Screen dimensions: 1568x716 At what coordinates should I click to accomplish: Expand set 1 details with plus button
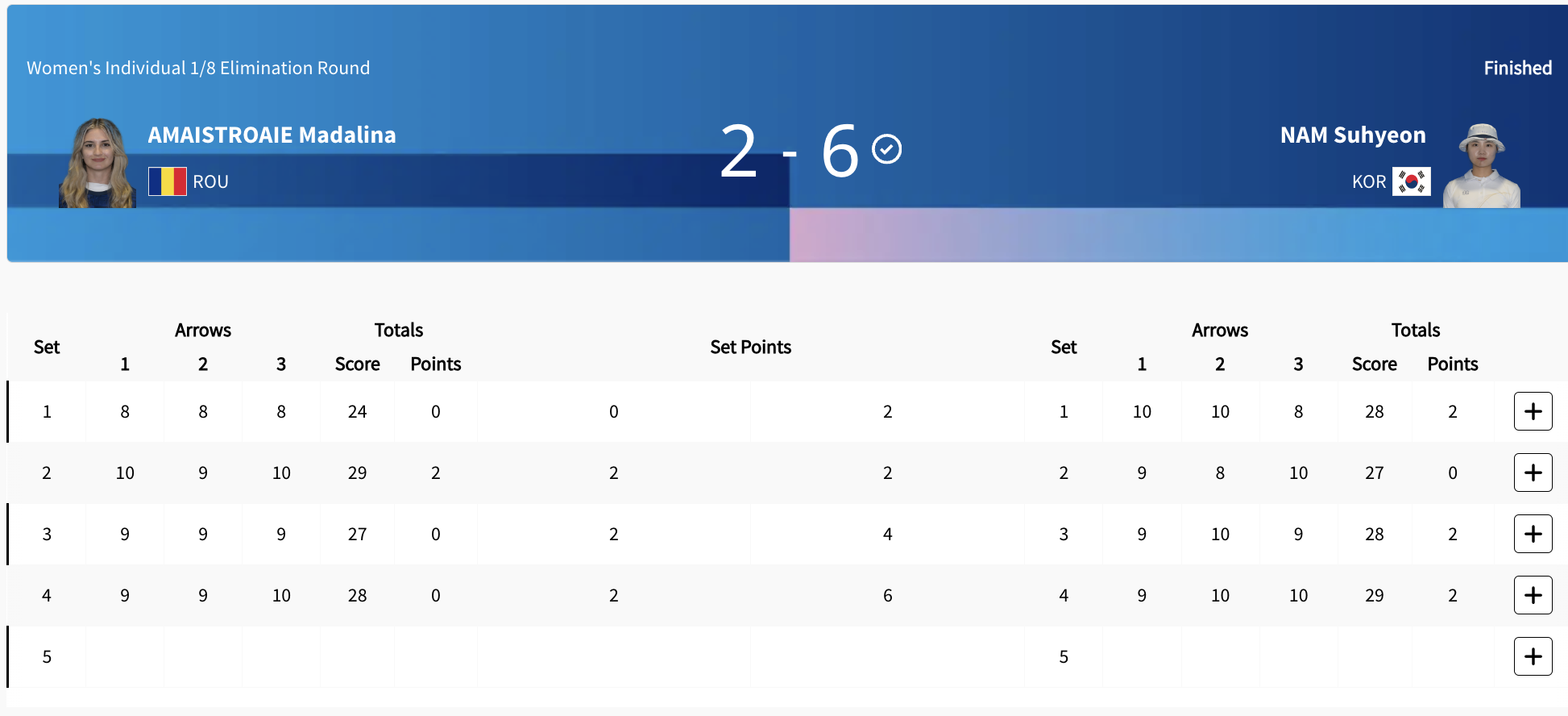(1533, 411)
